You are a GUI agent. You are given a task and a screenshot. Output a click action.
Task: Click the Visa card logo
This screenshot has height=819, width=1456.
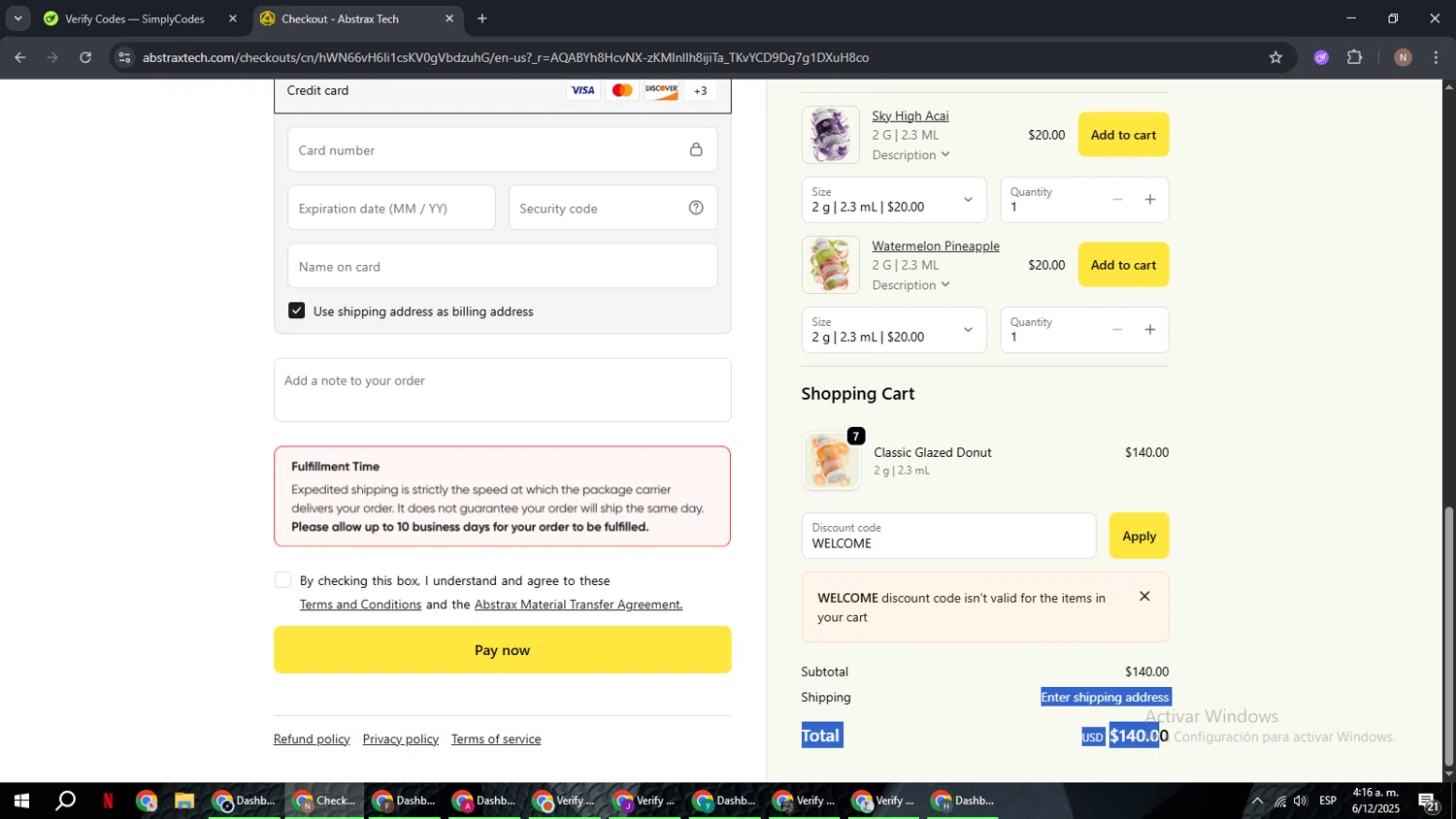point(582,90)
